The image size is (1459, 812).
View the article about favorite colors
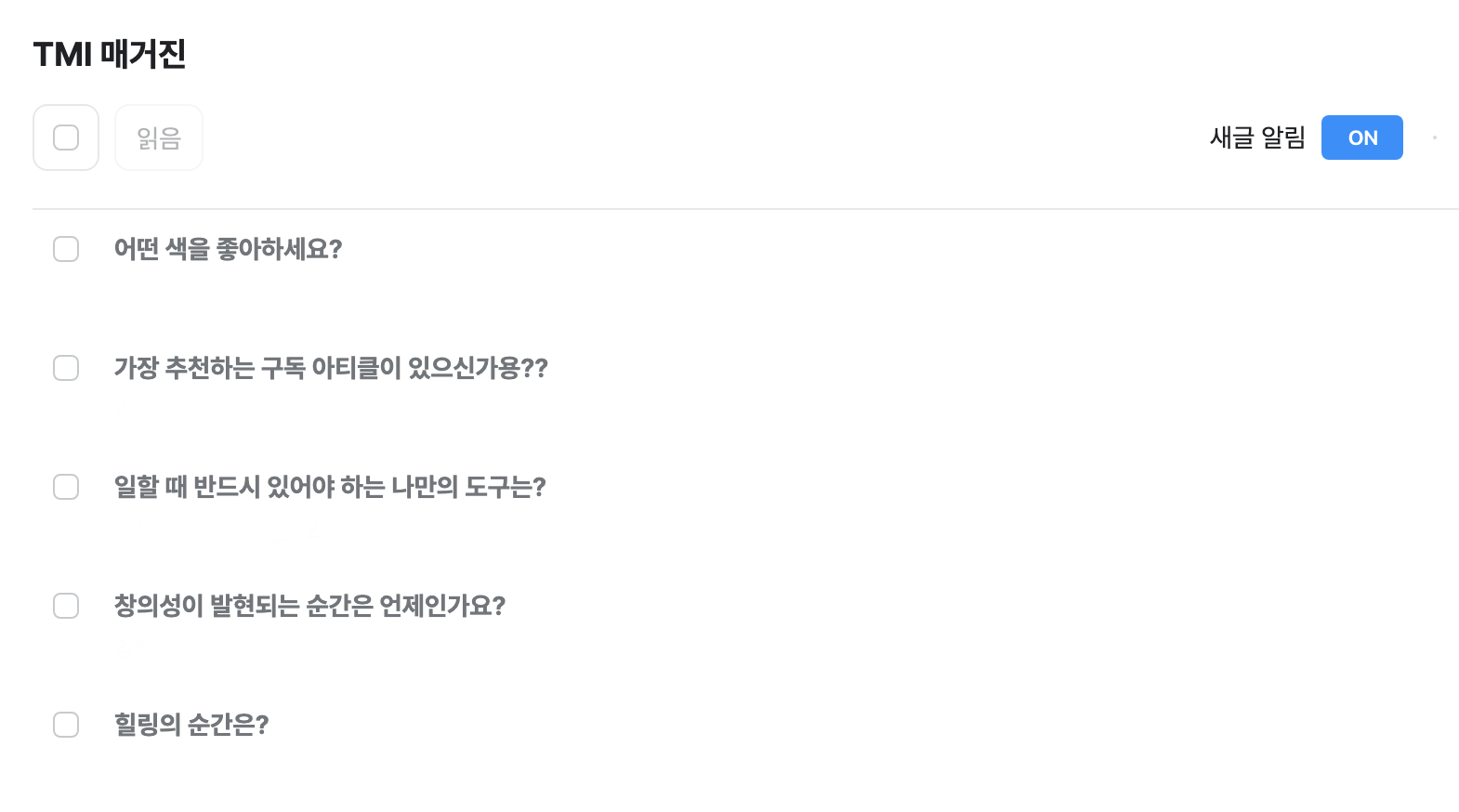(228, 249)
